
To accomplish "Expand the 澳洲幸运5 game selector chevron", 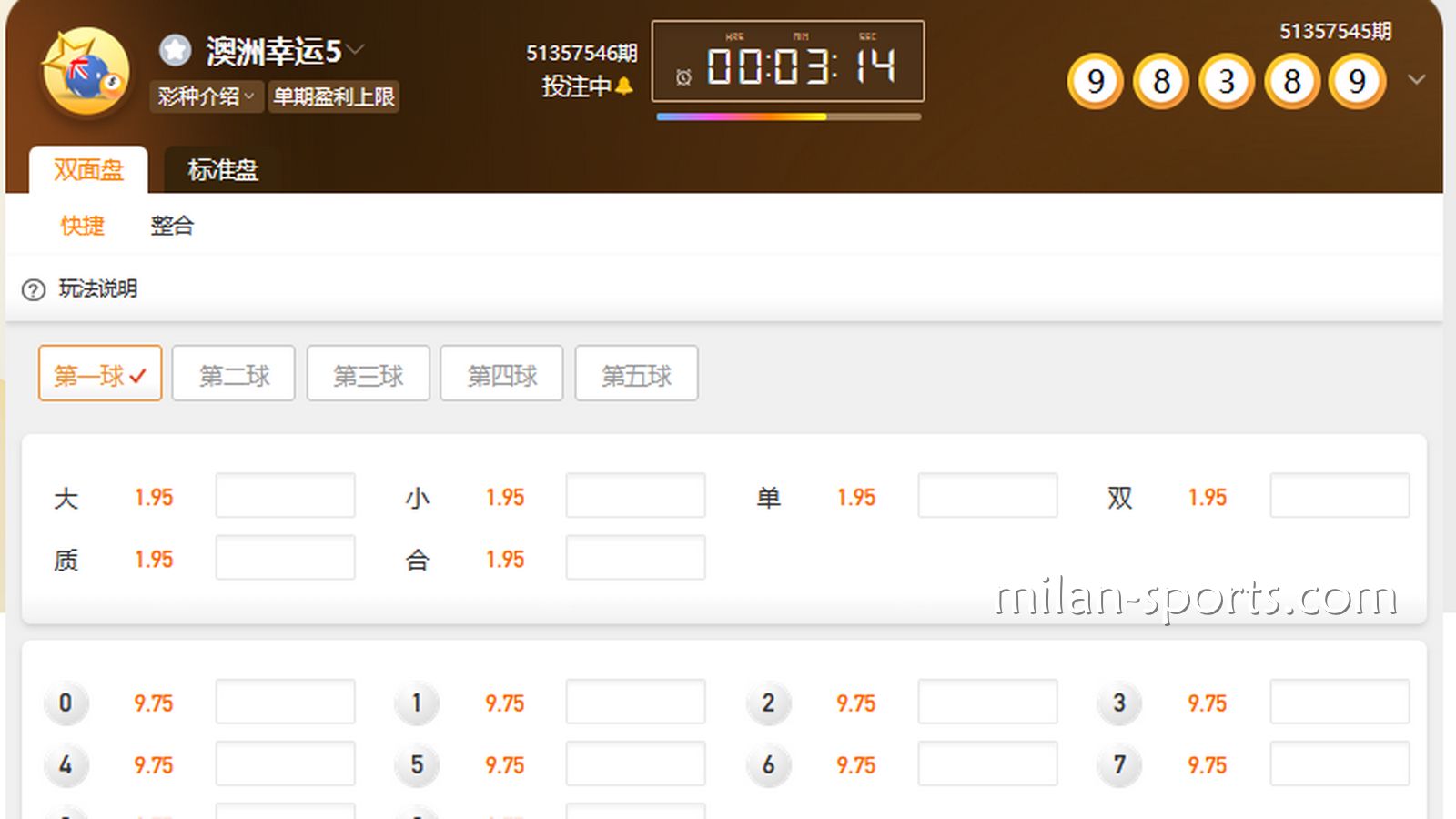I will pos(356,49).
